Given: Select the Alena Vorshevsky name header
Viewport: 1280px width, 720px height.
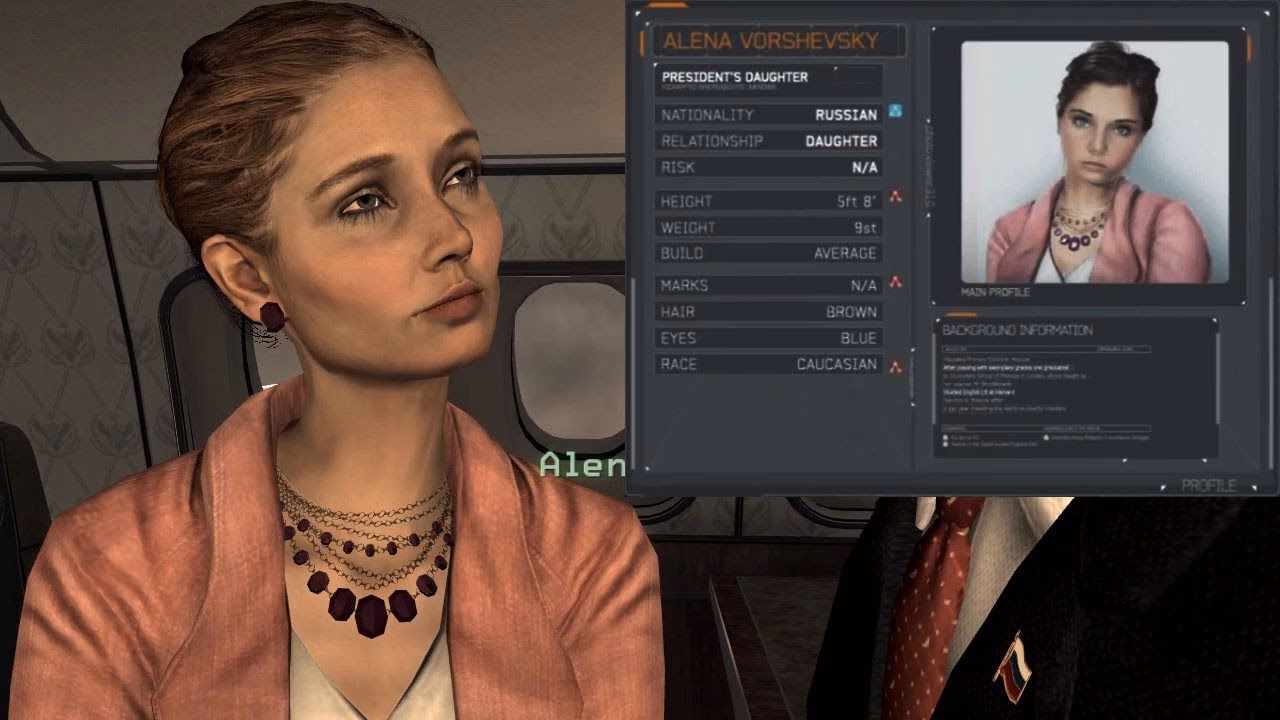Looking at the screenshot, I should point(779,41).
